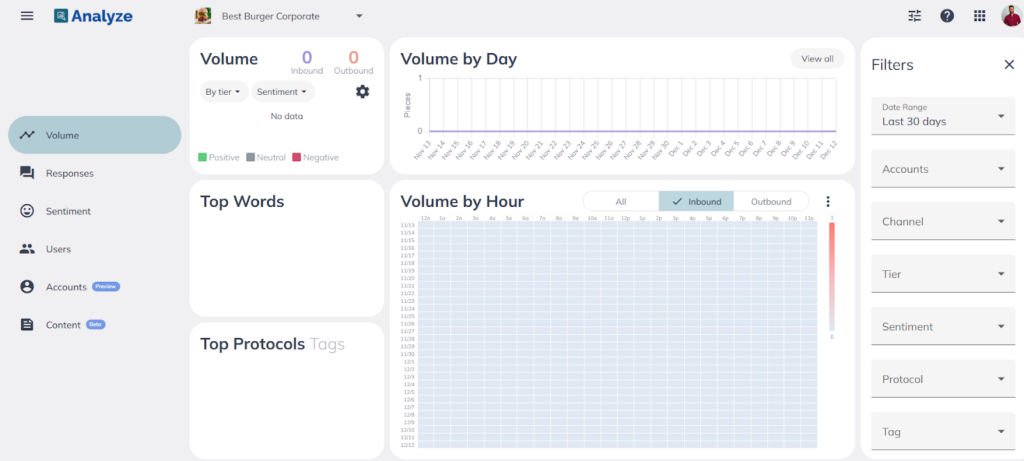The width and height of the screenshot is (1024, 461).
Task: Click the Nov 13 label on day chart
Action: pyautogui.click(x=423, y=151)
